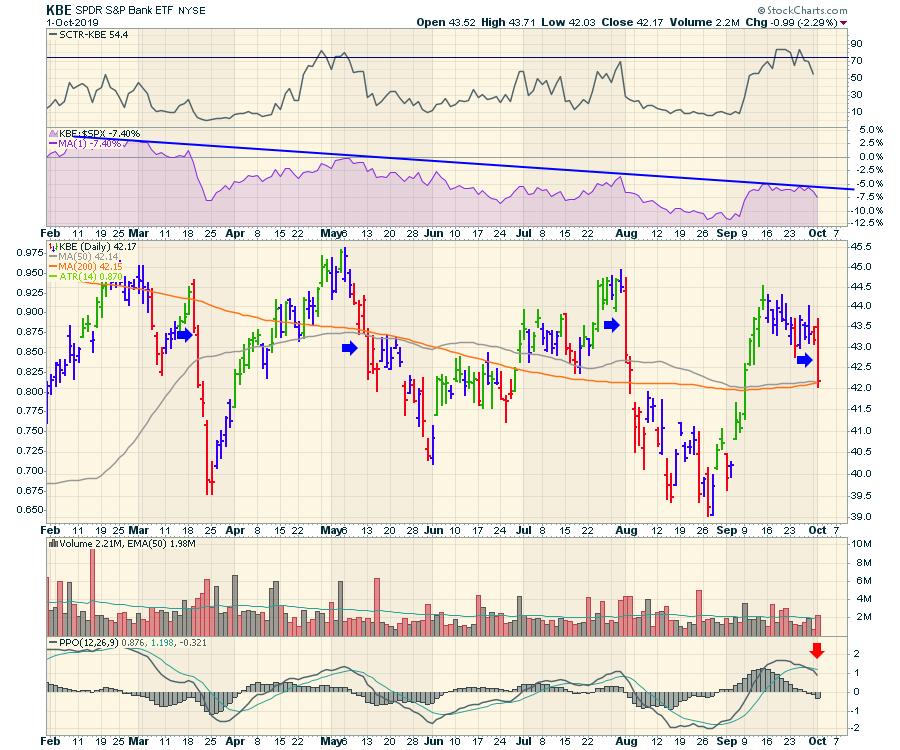
Task: Click the High 43.71 value
Action: 509,22
